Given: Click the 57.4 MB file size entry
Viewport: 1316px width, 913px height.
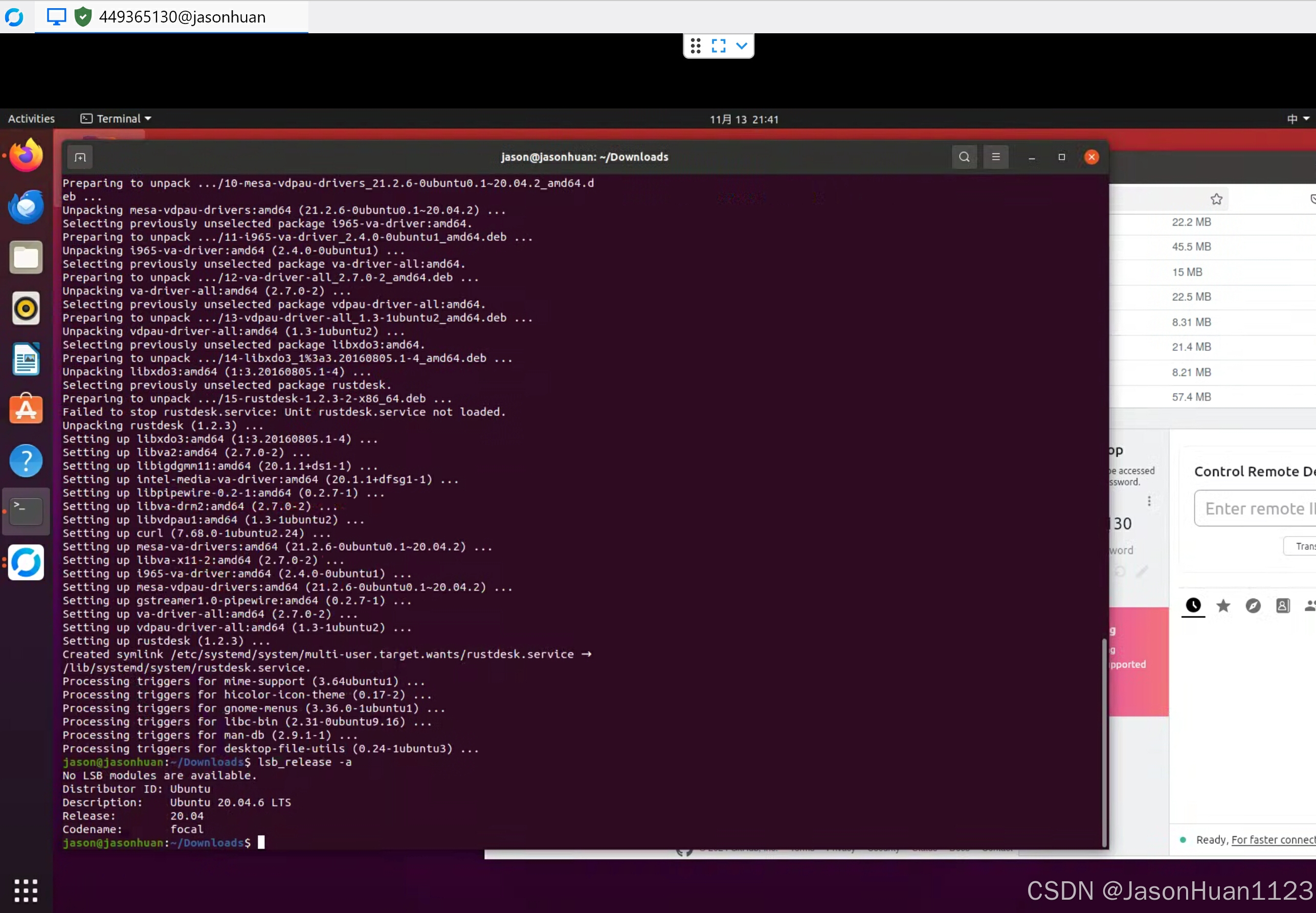Looking at the screenshot, I should [x=1191, y=397].
